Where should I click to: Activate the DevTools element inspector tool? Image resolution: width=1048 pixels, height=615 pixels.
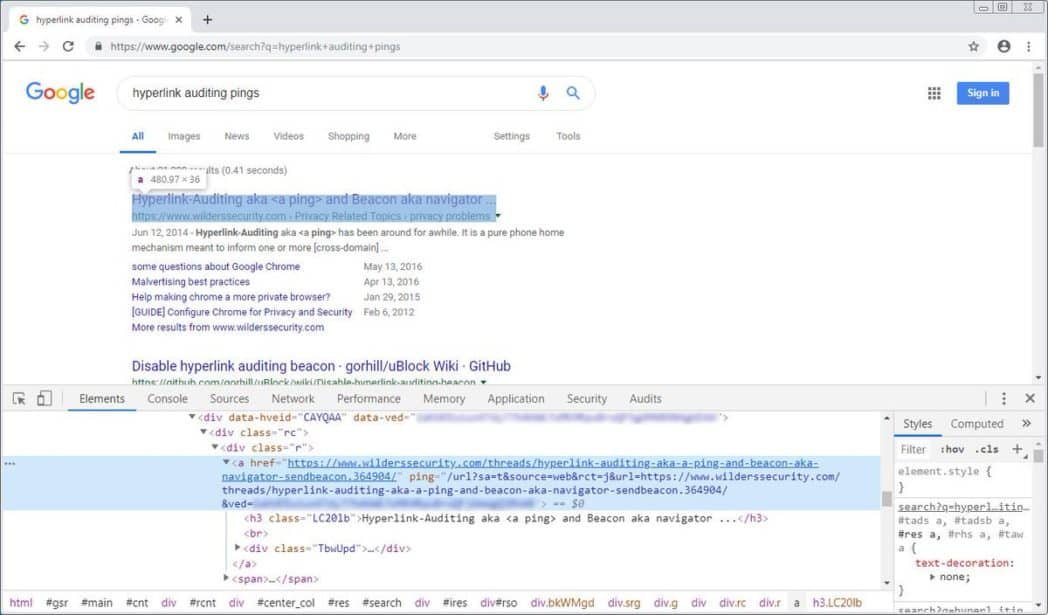[19, 398]
